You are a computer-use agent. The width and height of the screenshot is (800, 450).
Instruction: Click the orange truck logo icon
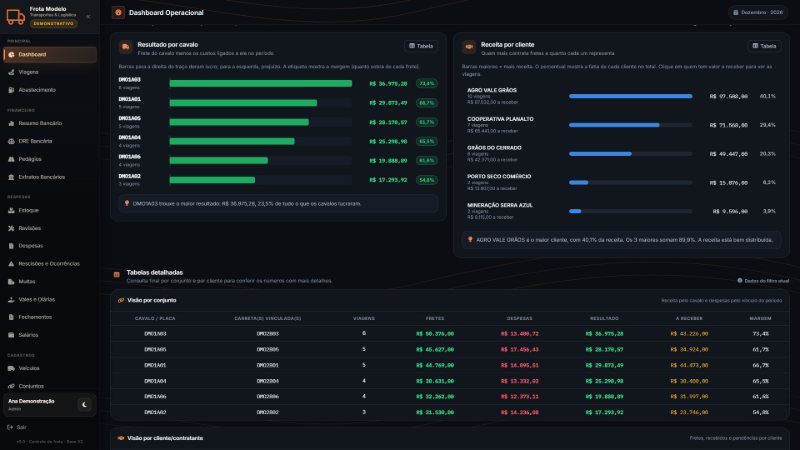point(15,16)
